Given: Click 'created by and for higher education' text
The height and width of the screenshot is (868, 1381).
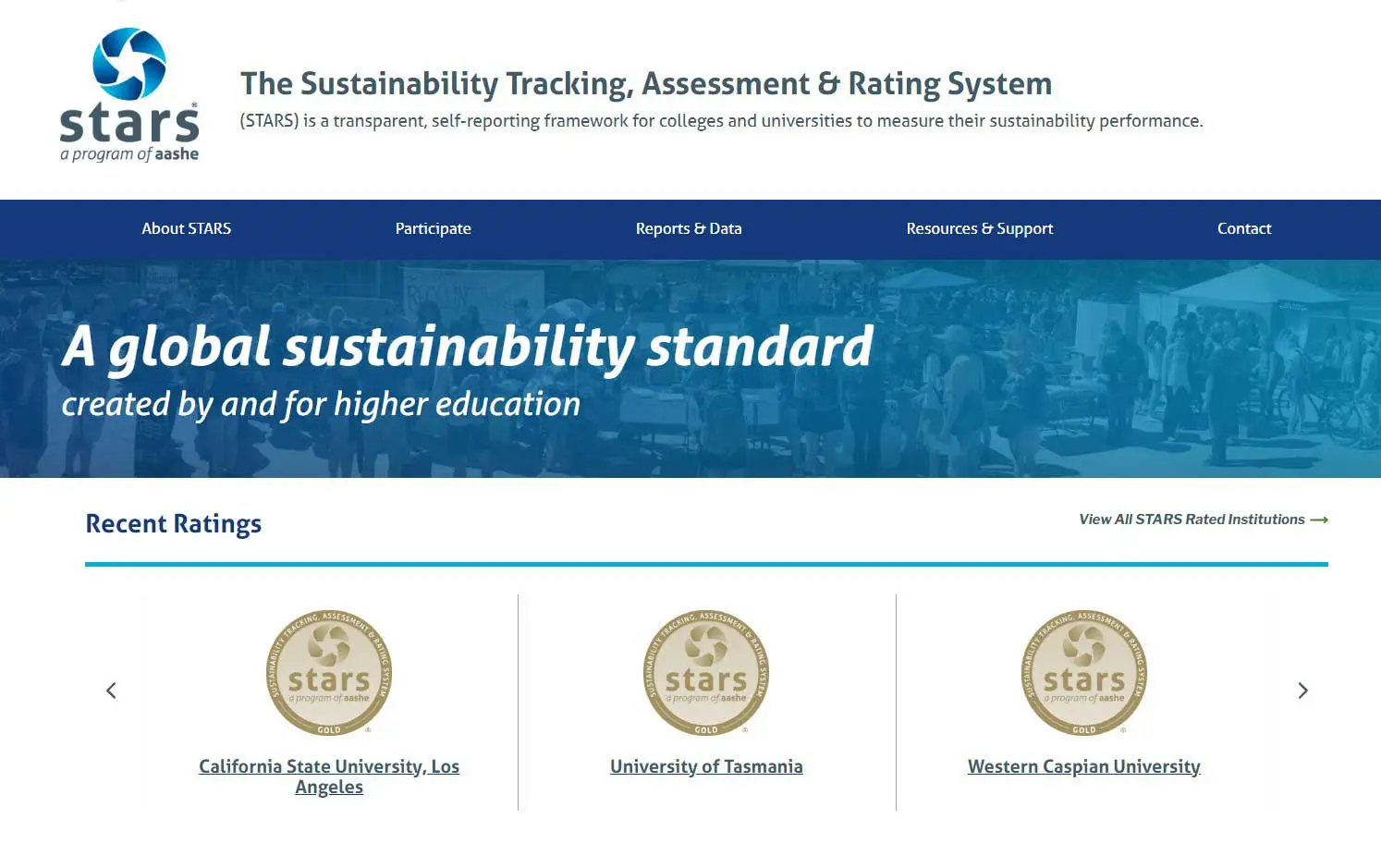Looking at the screenshot, I should pyautogui.click(x=321, y=405).
